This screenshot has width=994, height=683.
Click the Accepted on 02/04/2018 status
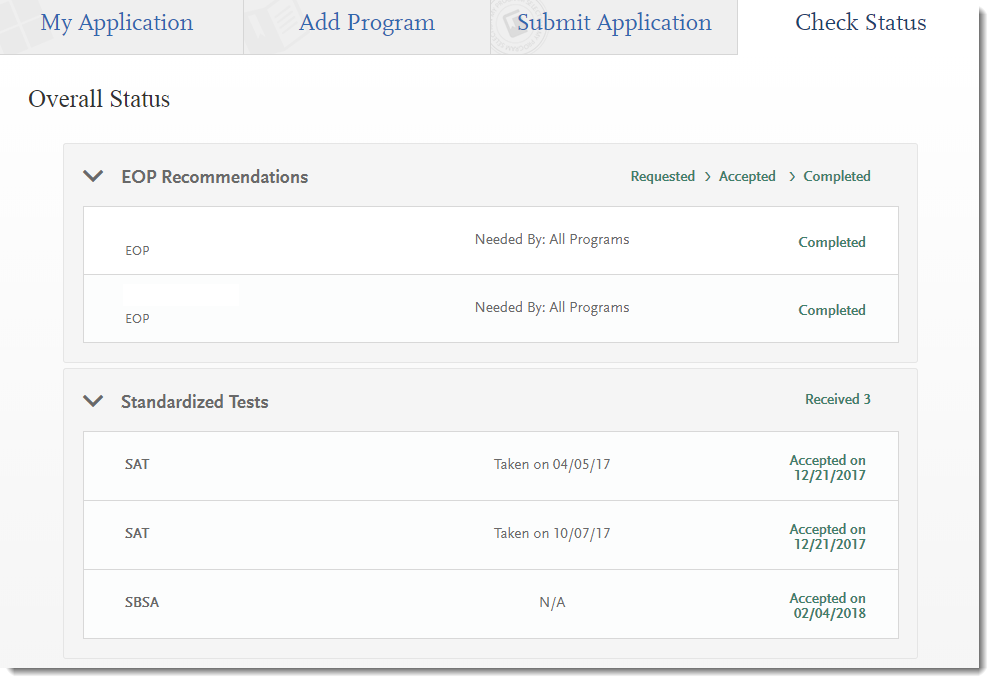(x=827, y=606)
